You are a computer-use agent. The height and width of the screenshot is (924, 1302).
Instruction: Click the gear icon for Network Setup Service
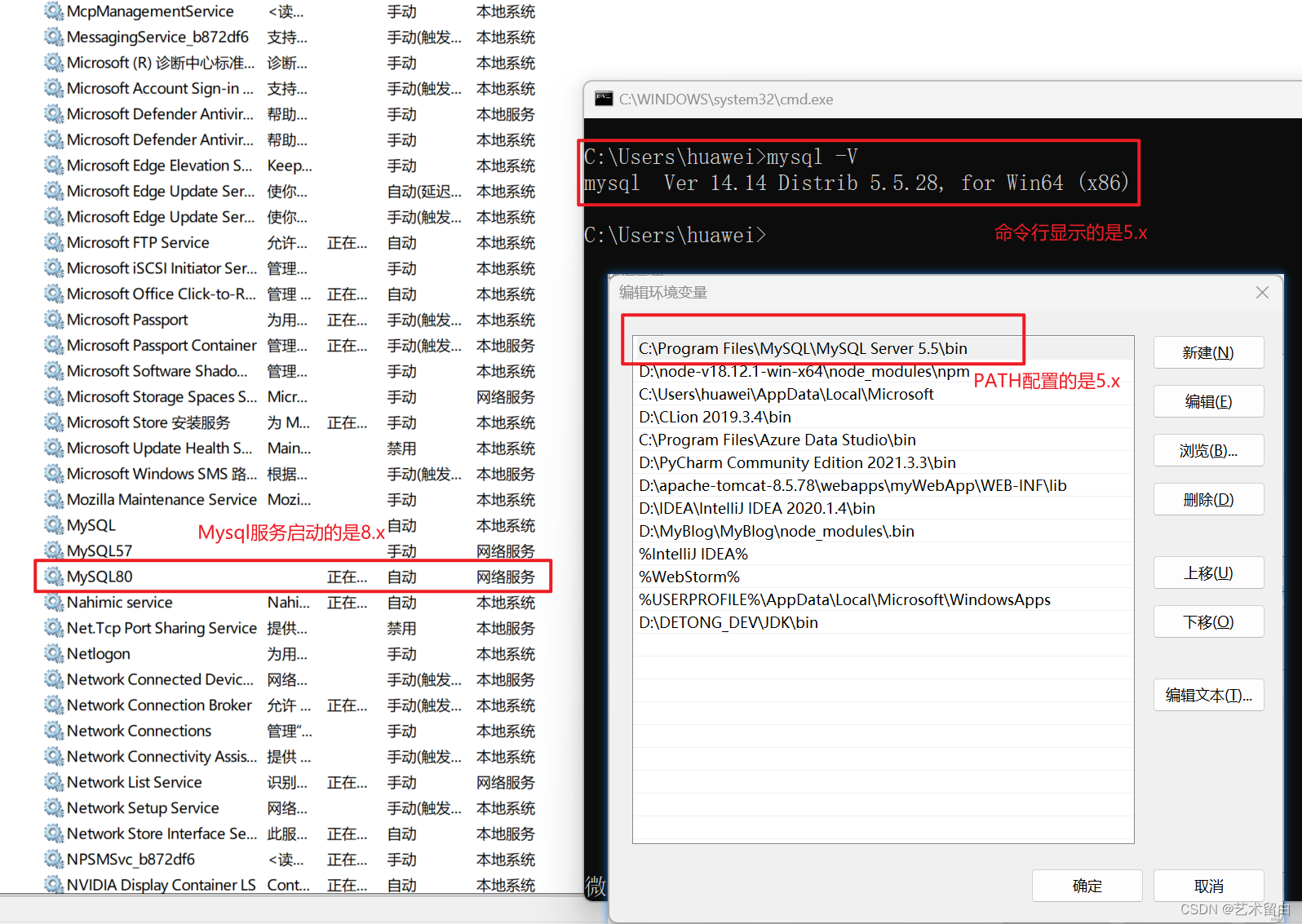click(x=54, y=808)
